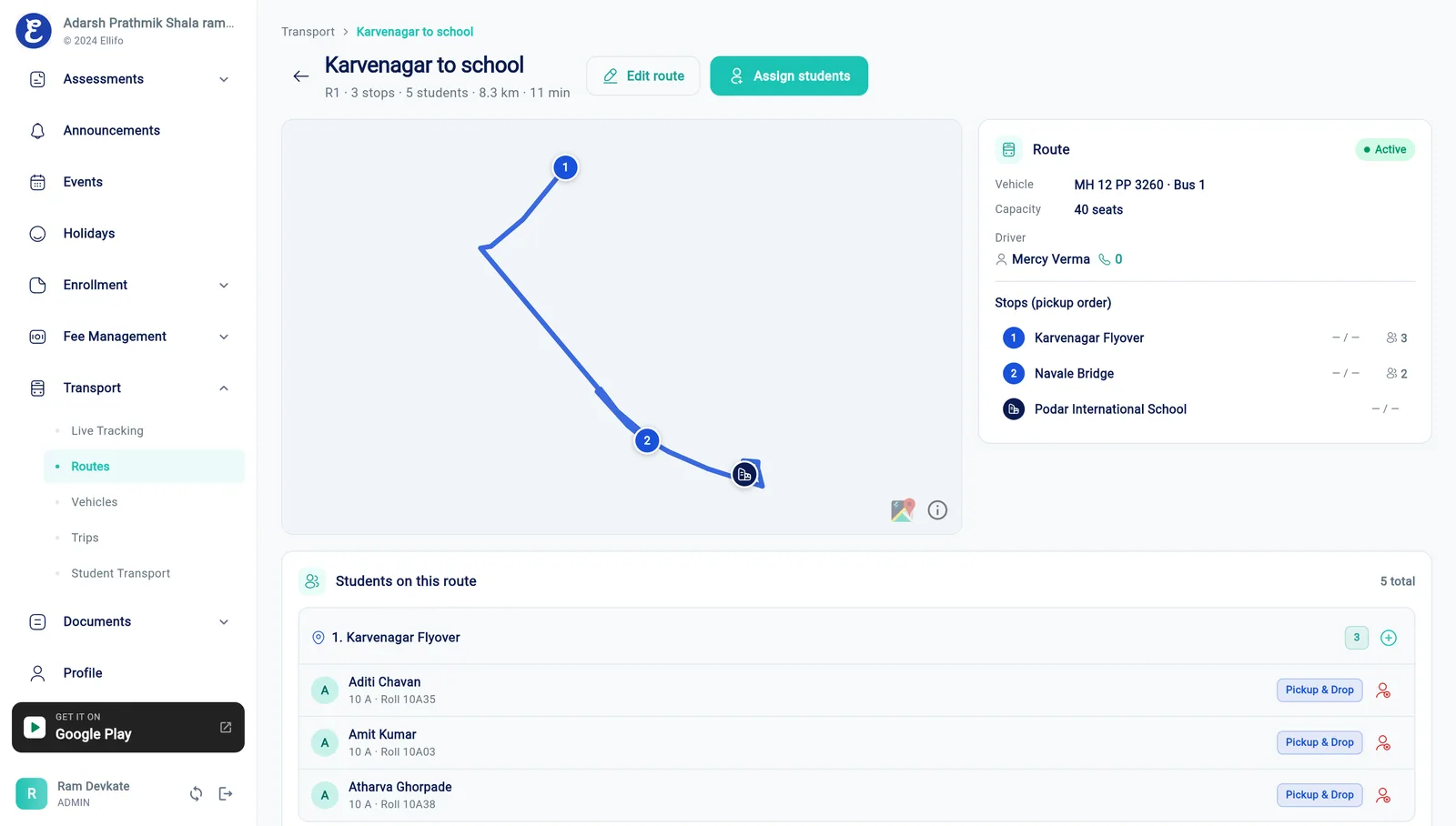
Task: Click the Enrollment sidebar icon
Action: [x=37, y=285]
